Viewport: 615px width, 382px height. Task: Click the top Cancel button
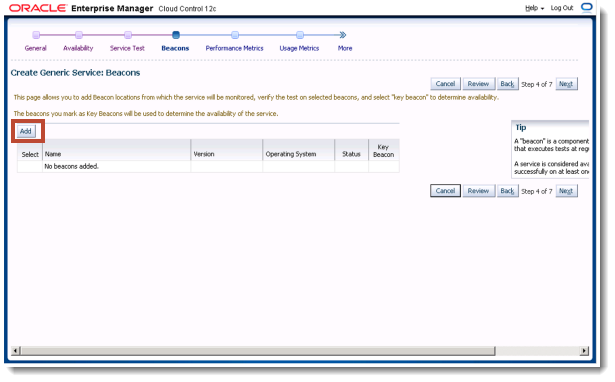click(445, 84)
